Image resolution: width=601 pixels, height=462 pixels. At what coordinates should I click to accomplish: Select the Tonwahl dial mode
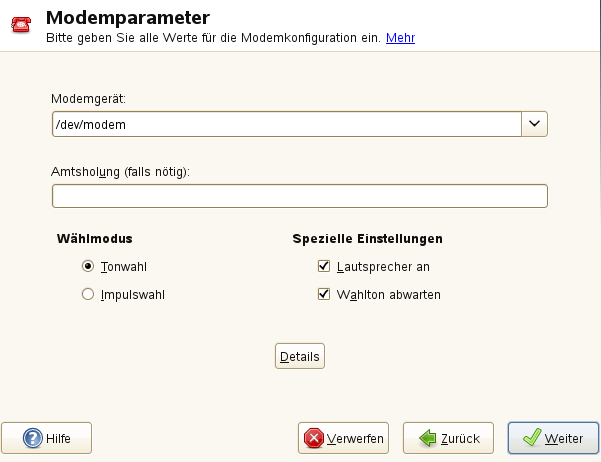[x=88, y=267]
